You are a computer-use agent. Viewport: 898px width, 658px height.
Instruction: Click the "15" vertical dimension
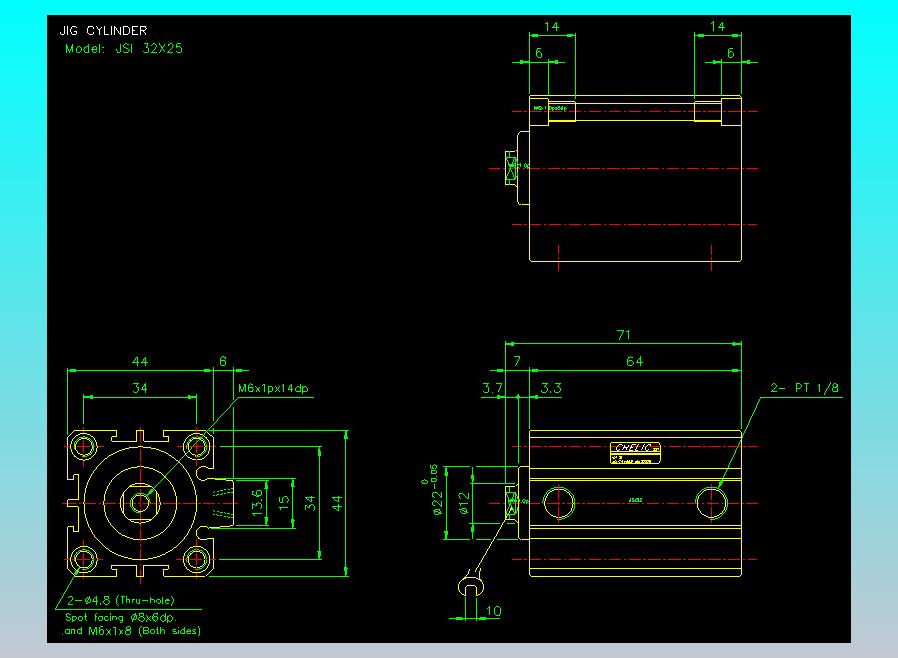(x=283, y=503)
